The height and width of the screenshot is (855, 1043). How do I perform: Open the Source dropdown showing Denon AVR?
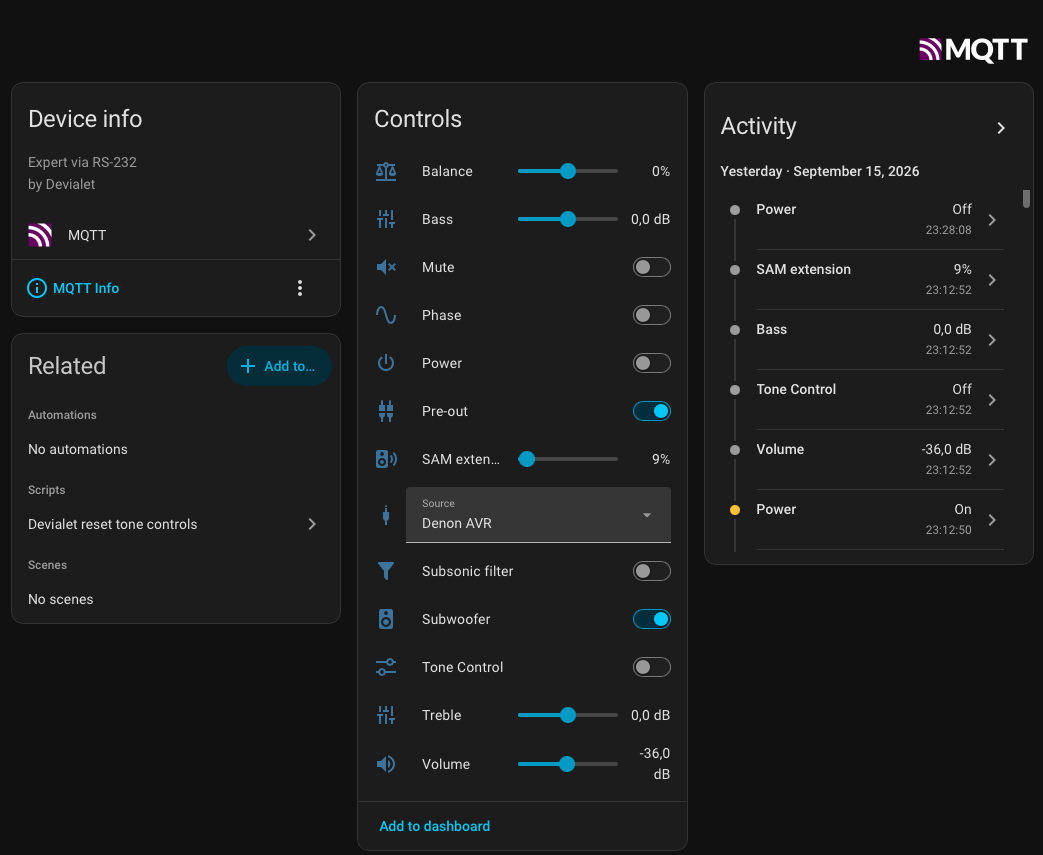538,515
